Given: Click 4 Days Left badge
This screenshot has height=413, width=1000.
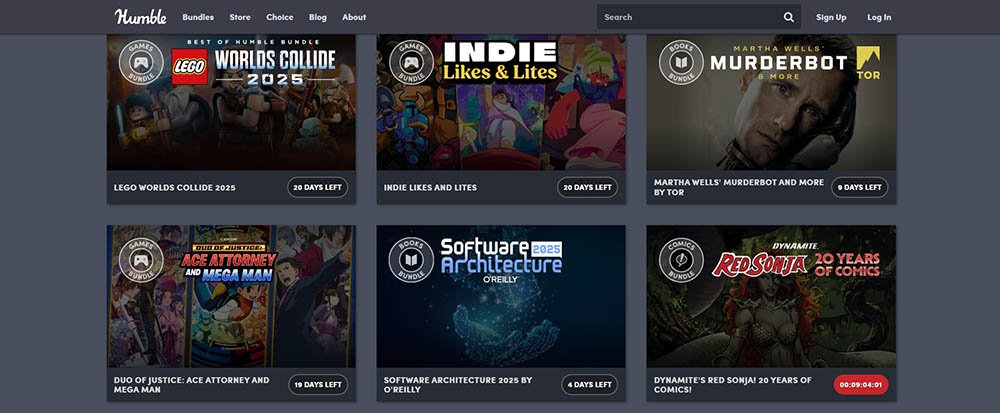Looking at the screenshot, I should pos(590,385).
